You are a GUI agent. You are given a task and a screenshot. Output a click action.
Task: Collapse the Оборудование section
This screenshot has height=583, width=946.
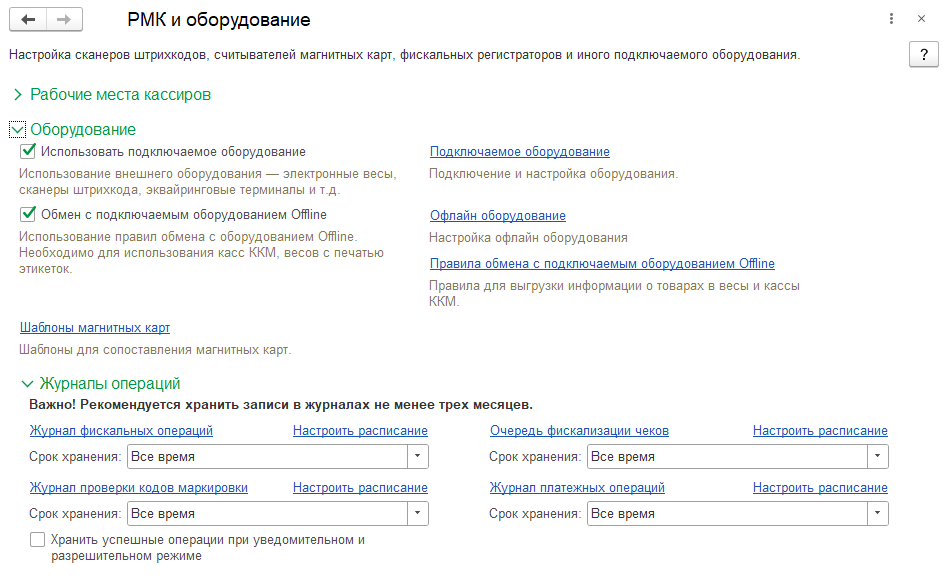(x=18, y=130)
